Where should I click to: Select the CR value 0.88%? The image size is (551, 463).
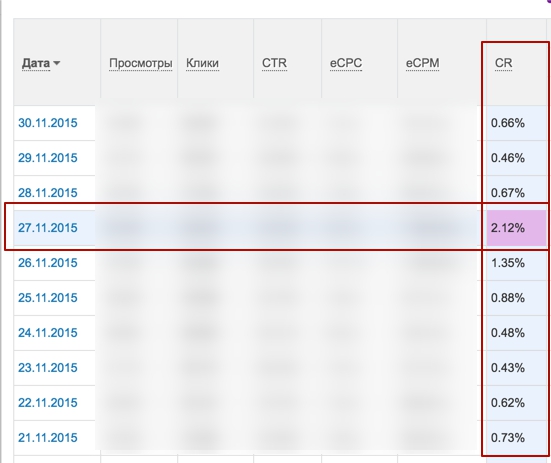pos(508,298)
